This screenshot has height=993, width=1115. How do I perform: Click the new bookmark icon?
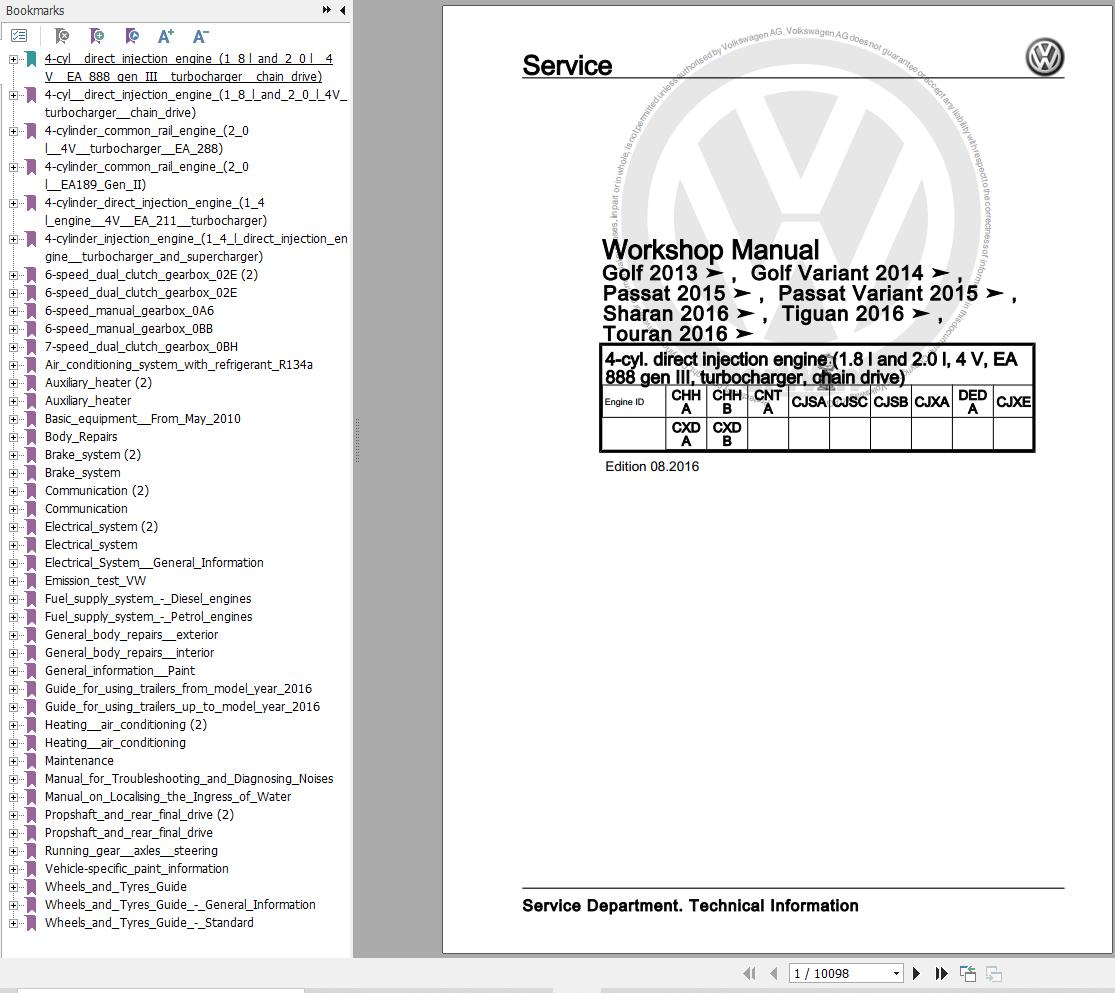pyautogui.click(x=97, y=35)
